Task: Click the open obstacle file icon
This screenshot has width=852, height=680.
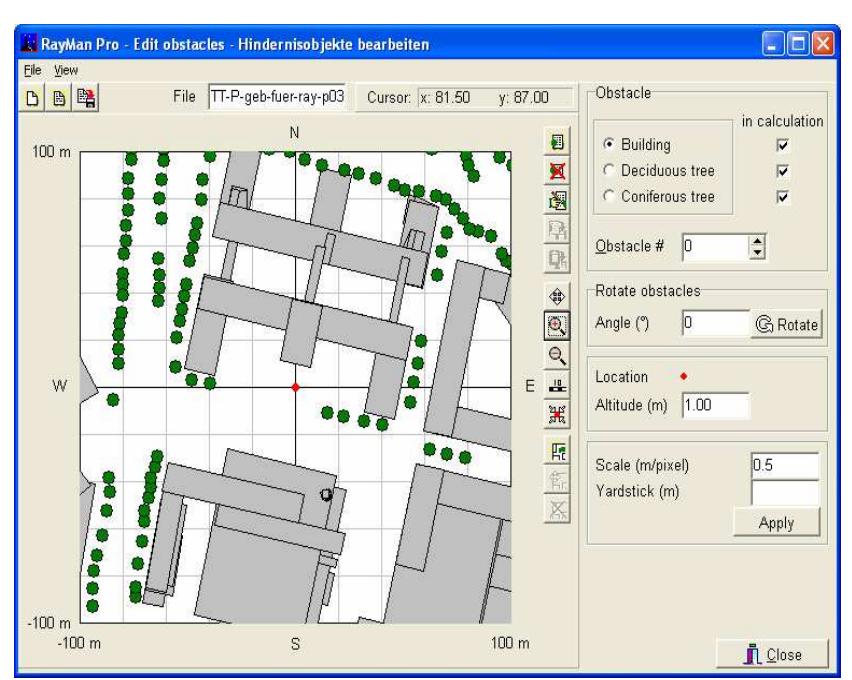Action: click(x=59, y=98)
